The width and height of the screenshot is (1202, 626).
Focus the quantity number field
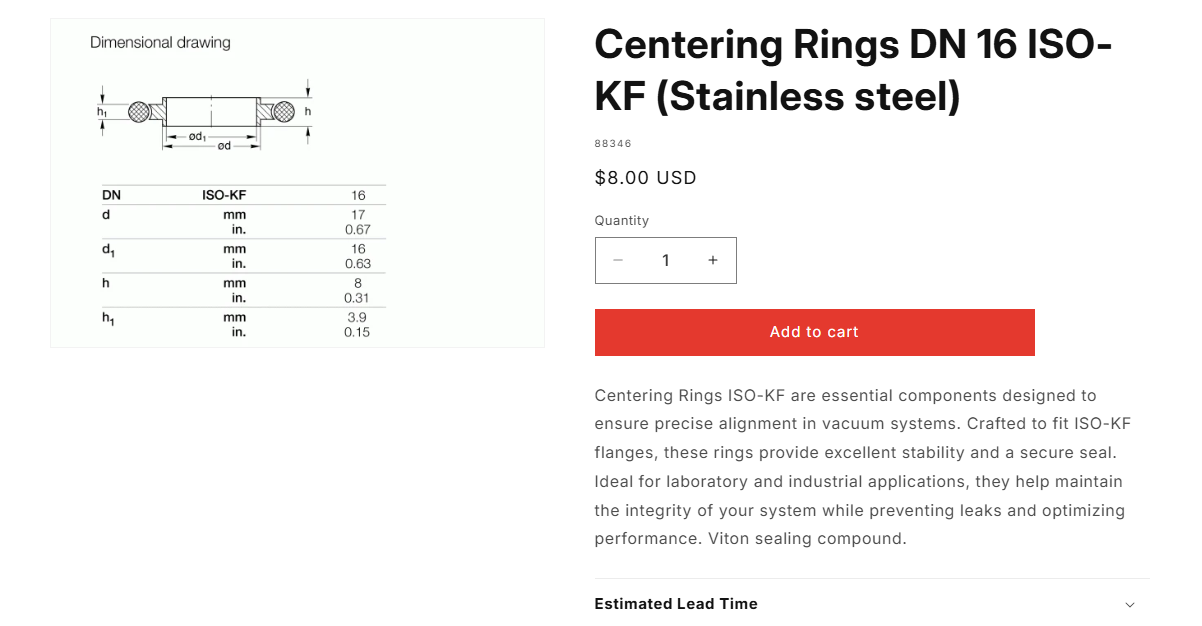pyautogui.click(x=666, y=260)
